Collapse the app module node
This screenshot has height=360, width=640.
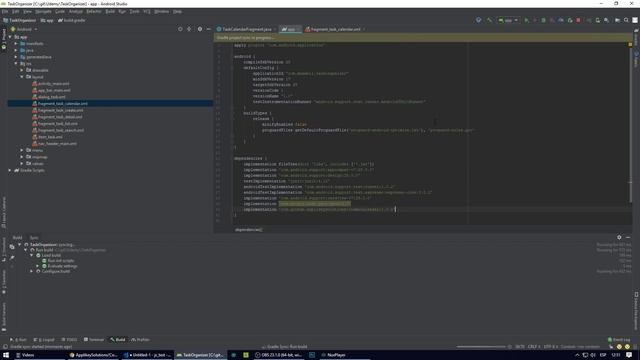[10, 37]
